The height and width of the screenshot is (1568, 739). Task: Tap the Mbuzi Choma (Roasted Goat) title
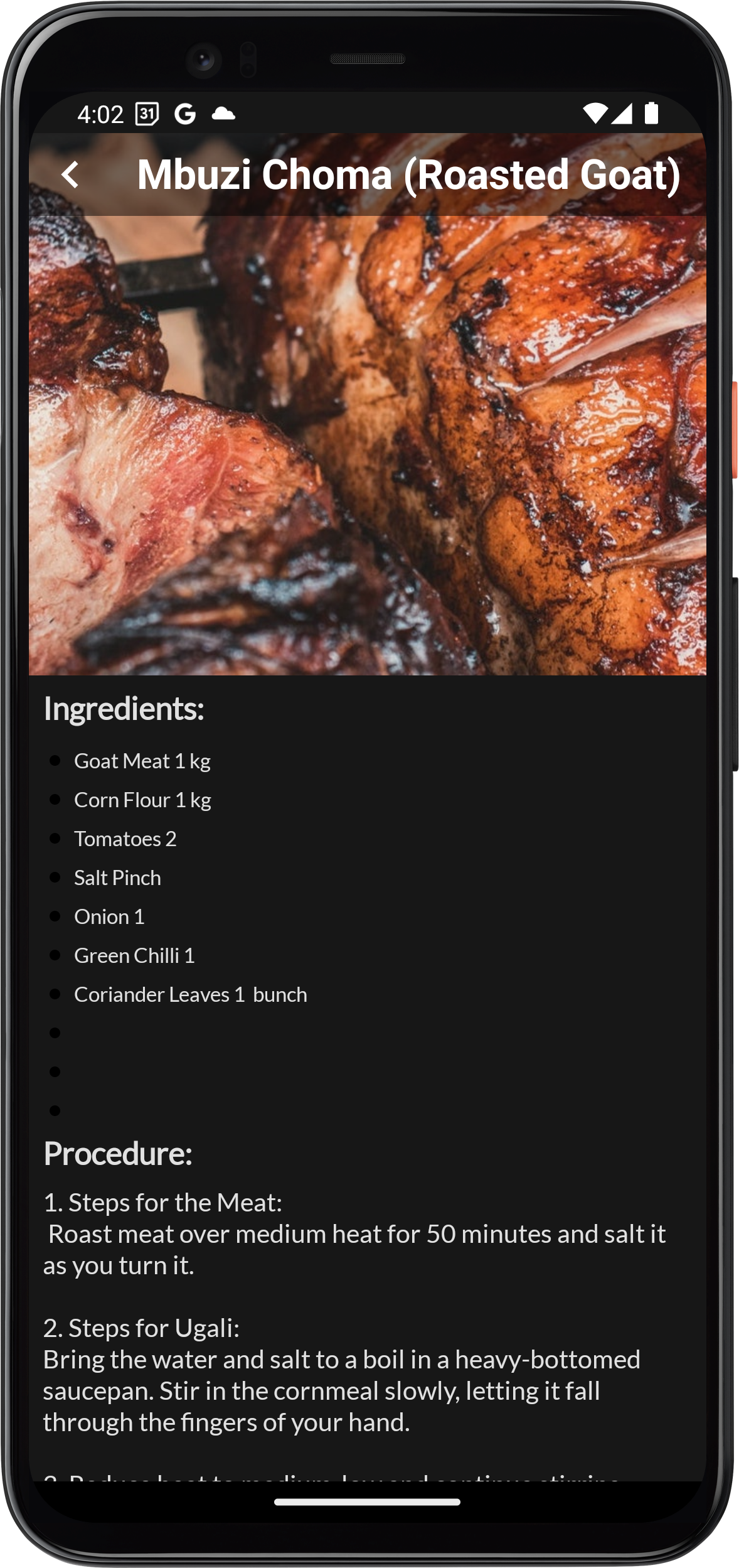tap(409, 175)
